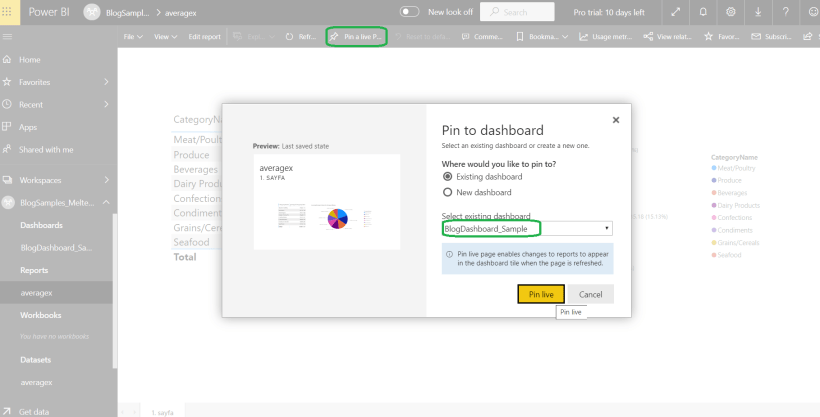Click the notifications bell icon
This screenshot has height=417, width=820.
pos(705,12)
